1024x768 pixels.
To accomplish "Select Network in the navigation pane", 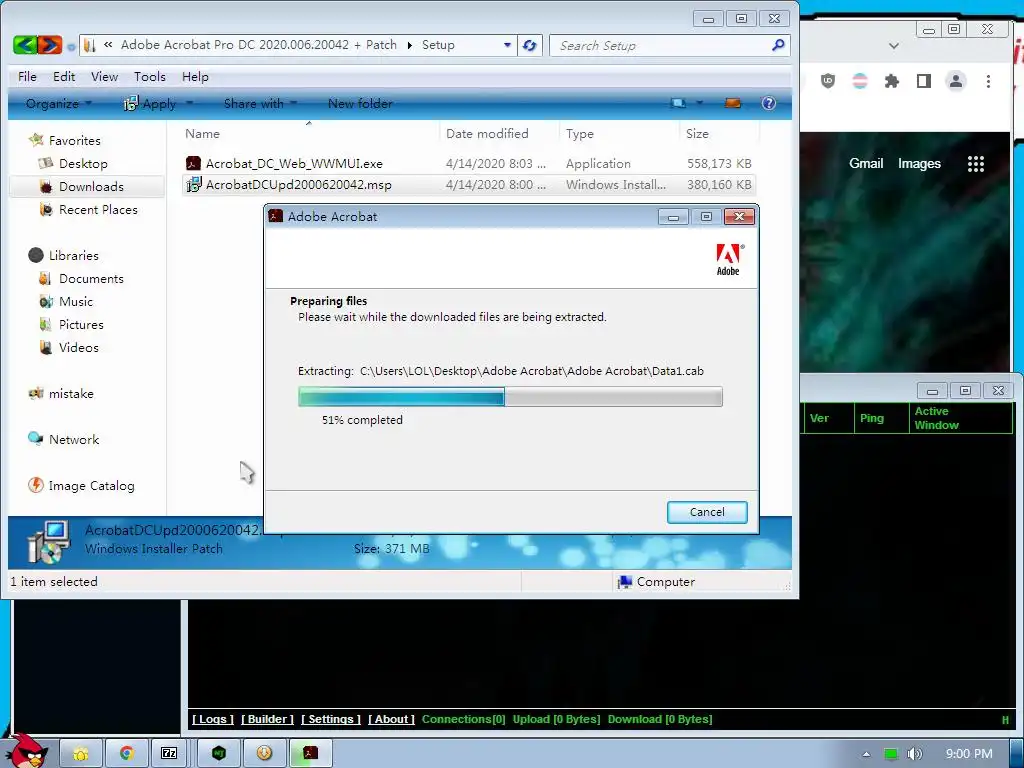I will pos(63,440).
